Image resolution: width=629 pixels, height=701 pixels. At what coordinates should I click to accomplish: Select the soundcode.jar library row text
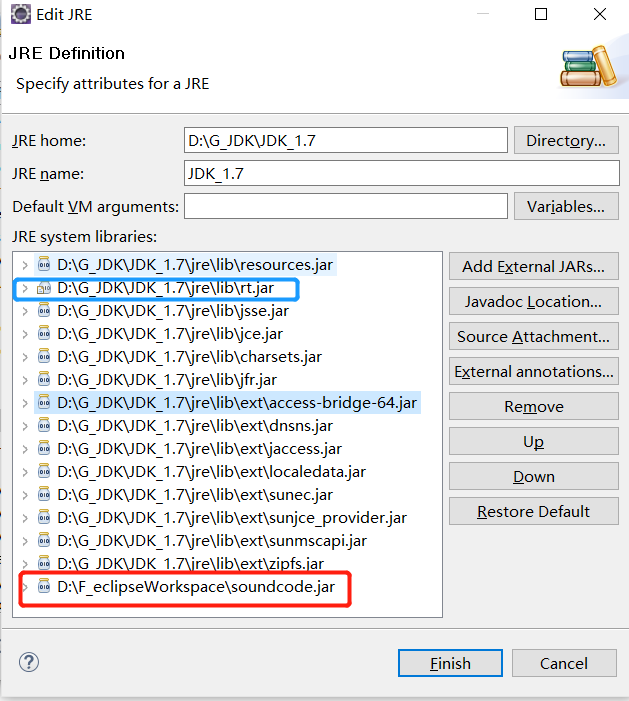click(196, 587)
